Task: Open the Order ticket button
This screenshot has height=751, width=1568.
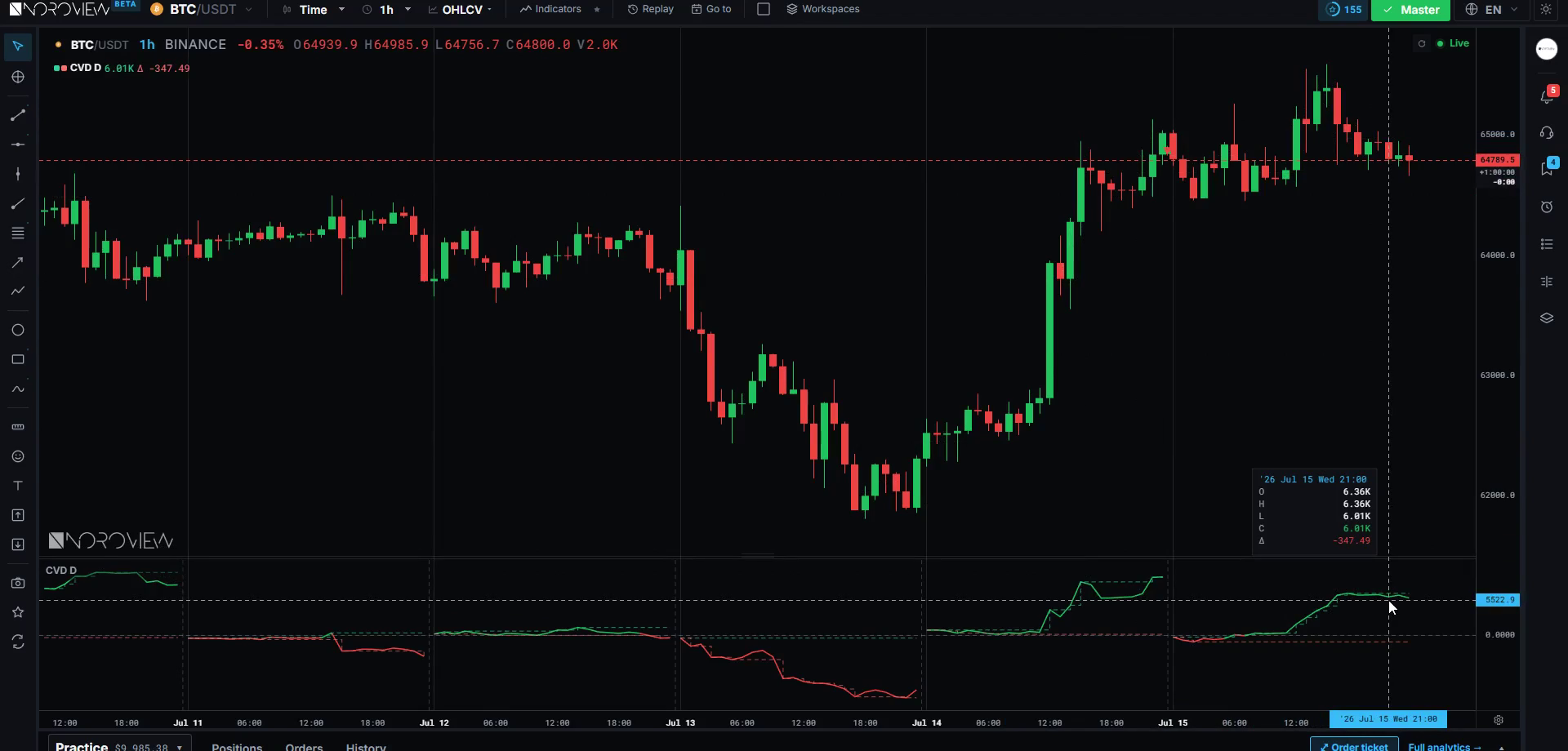Action: tap(1354, 746)
